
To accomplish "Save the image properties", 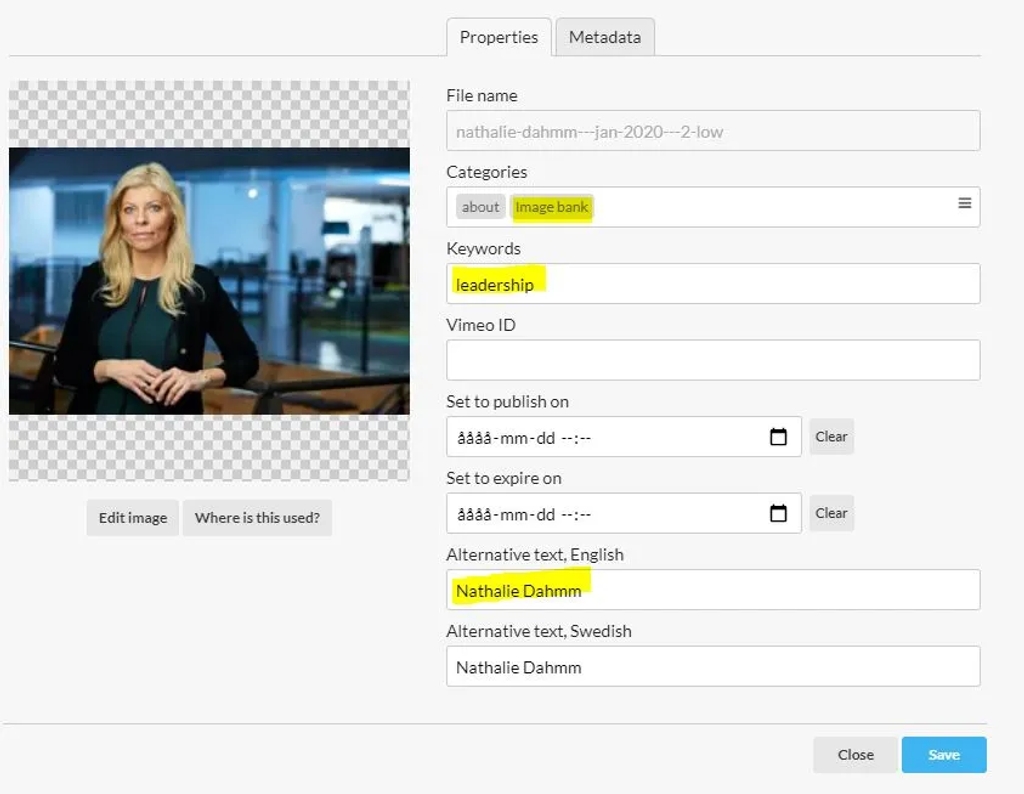I will (x=944, y=755).
